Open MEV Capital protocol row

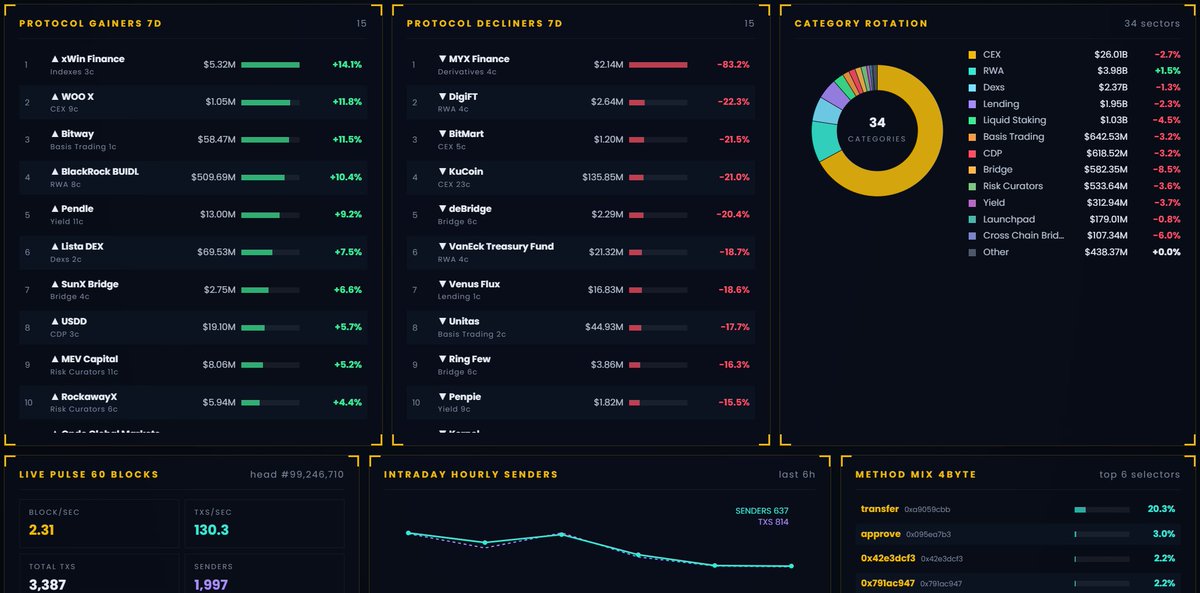tap(192, 365)
